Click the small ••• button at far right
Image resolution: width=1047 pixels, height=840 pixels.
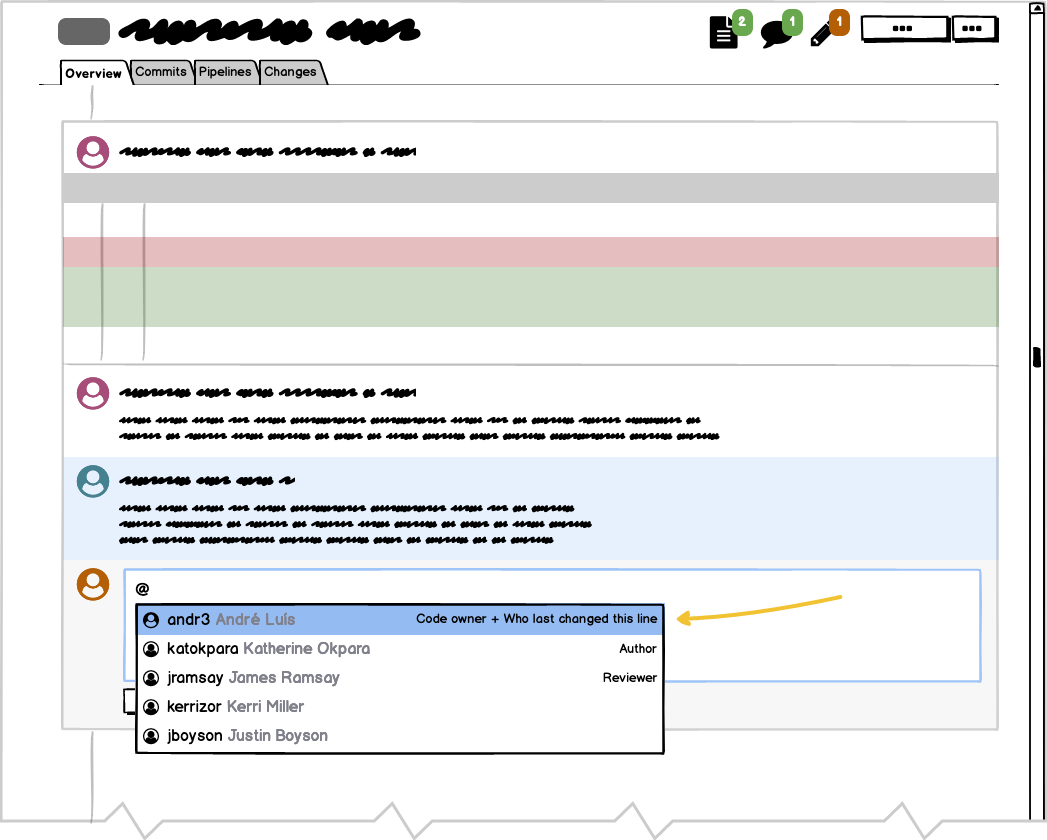pyautogui.click(x=973, y=29)
